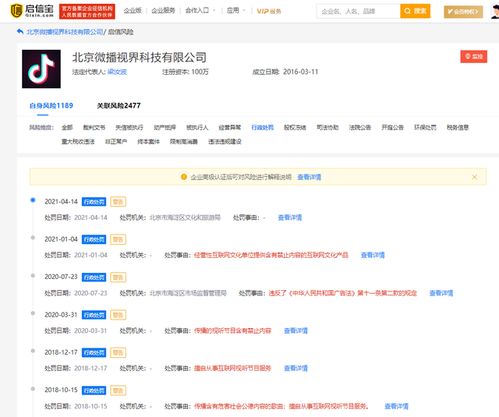Select the 违法违规建设 risk filter
This screenshot has width=499, height=417.
pyautogui.click(x=225, y=142)
